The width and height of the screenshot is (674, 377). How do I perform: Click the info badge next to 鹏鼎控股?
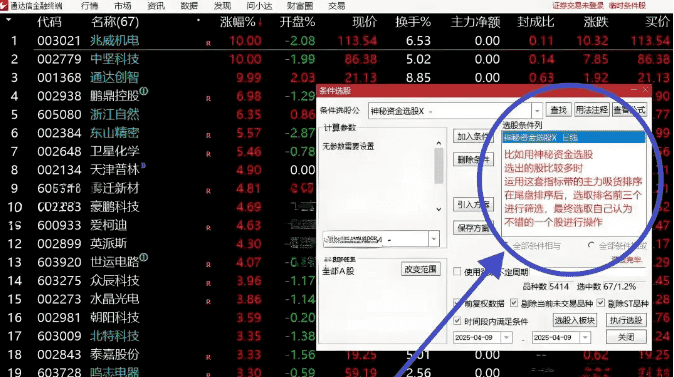click(144, 91)
